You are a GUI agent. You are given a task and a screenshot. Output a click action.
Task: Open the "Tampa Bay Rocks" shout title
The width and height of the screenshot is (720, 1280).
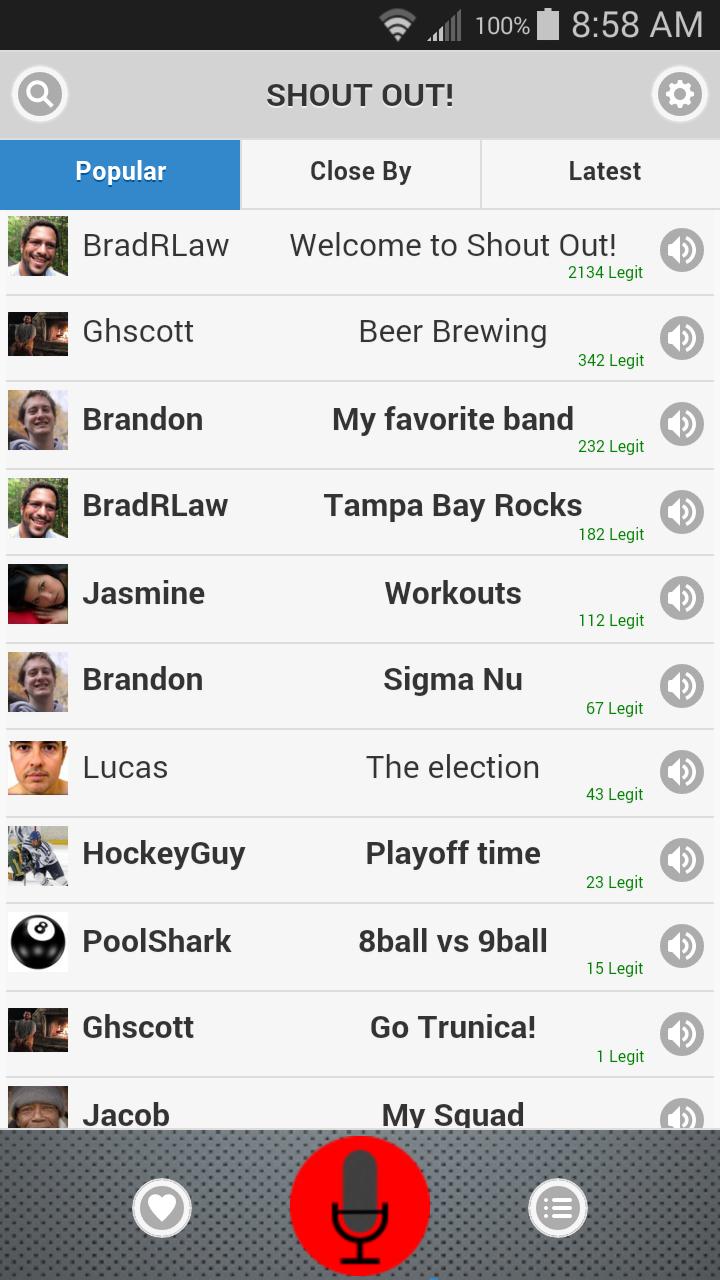point(453,506)
